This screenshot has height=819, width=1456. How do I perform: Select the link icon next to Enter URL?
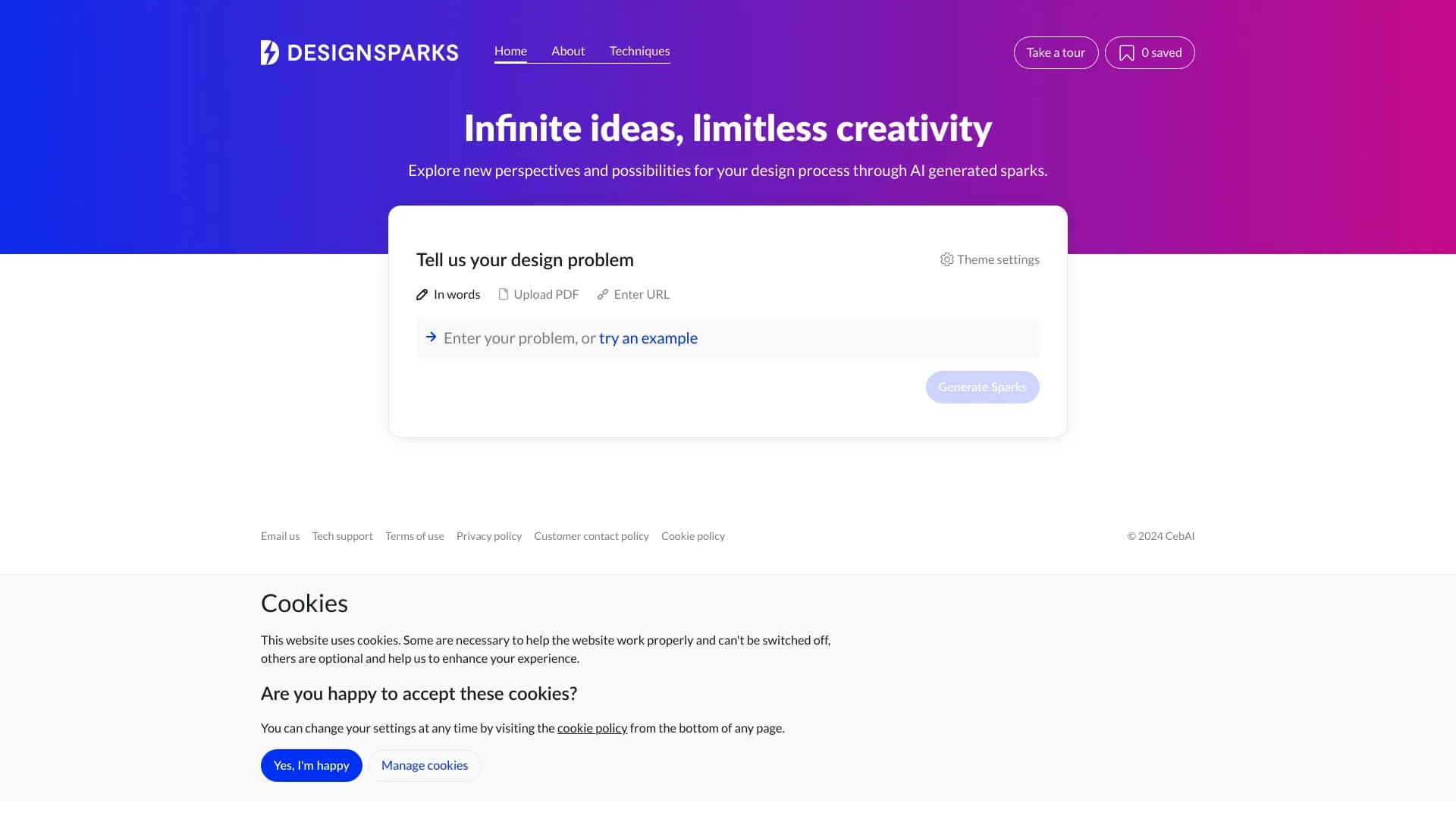click(602, 294)
